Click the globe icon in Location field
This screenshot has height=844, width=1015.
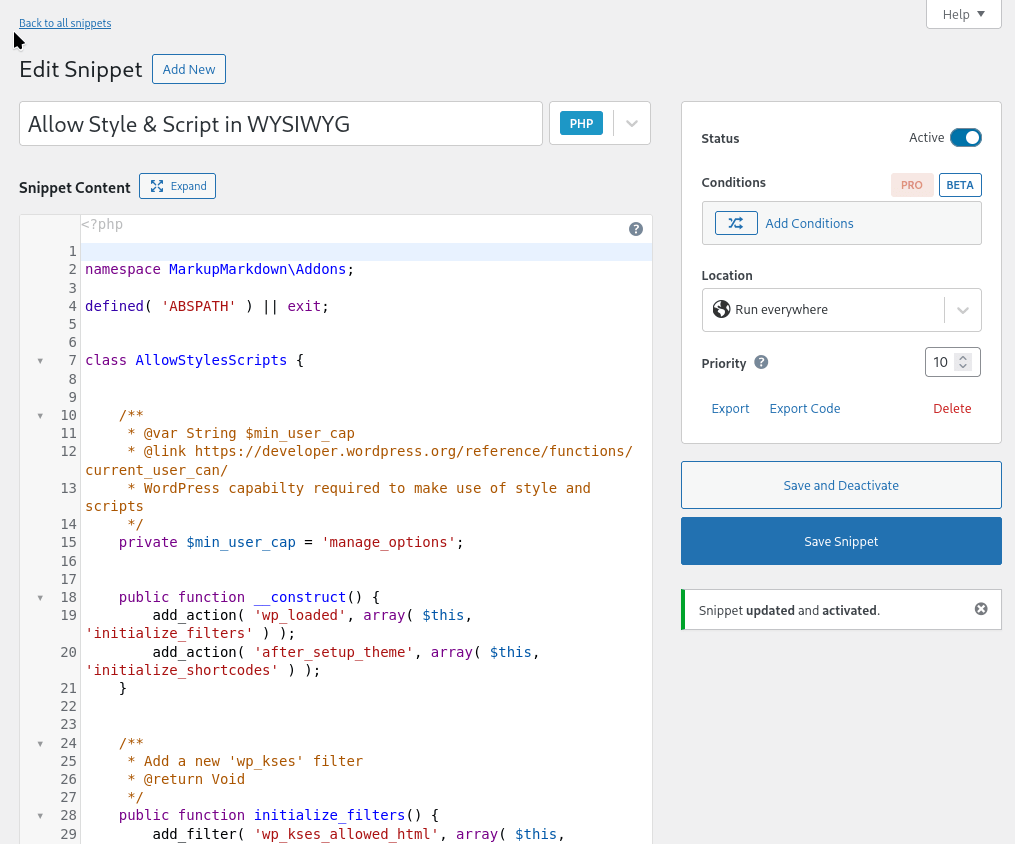click(x=721, y=310)
